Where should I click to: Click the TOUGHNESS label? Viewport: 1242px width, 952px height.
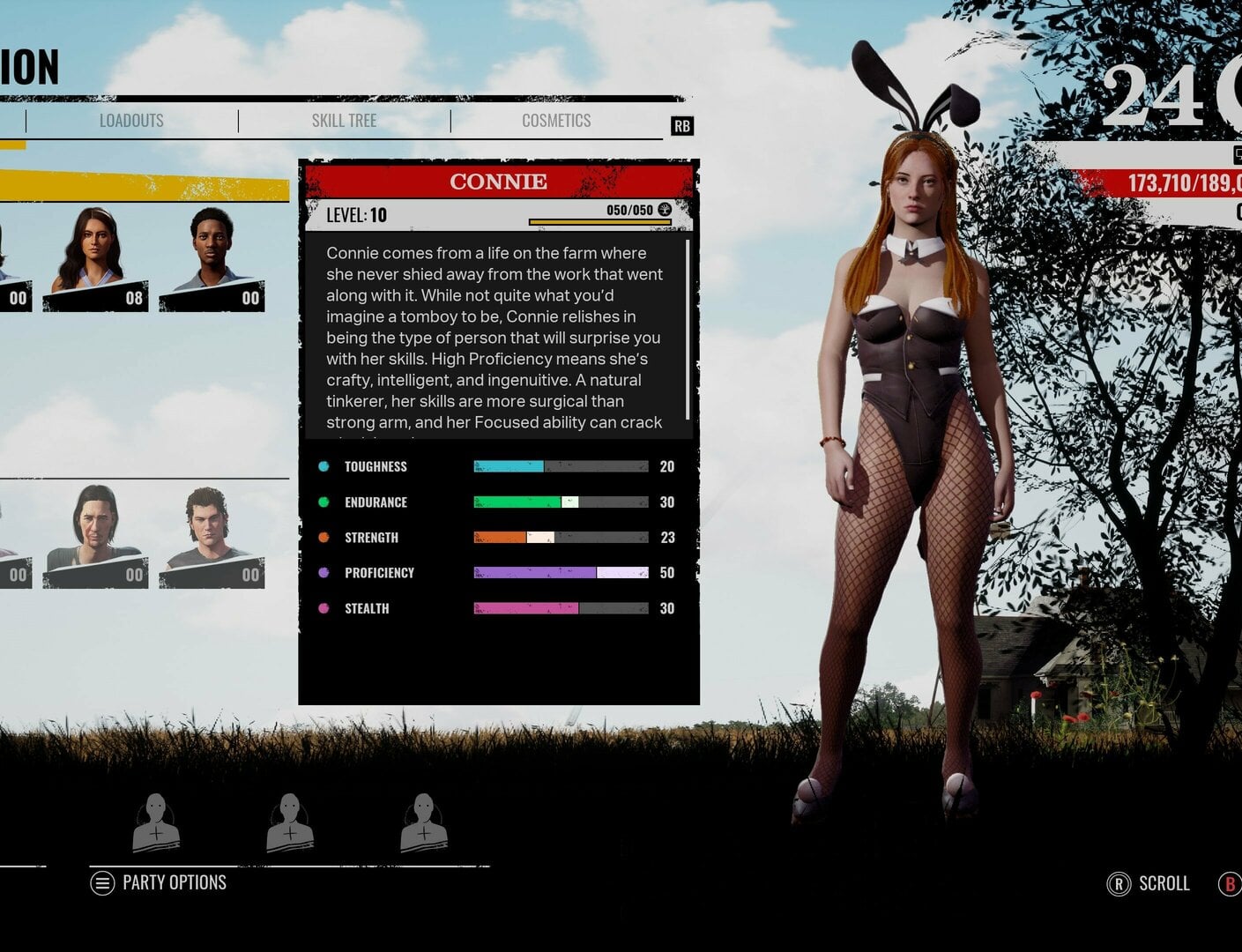point(376,466)
